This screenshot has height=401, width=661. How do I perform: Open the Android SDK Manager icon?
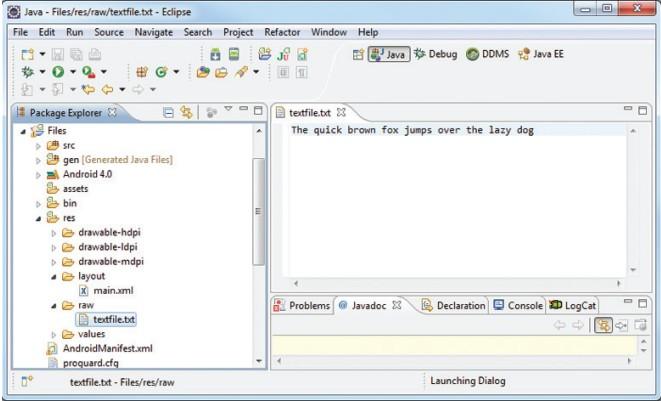(215, 54)
